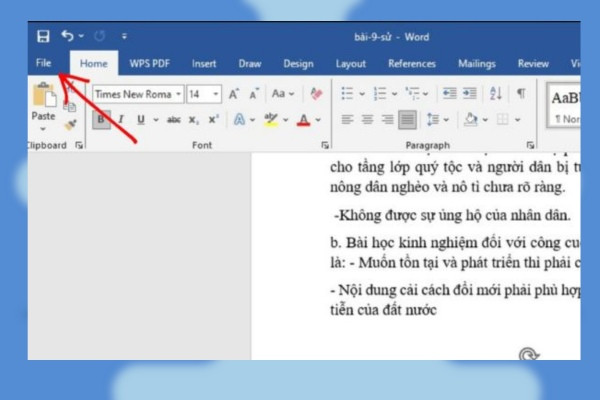Screen dimensions: 600x400
Task: Click the Paste clipboard icon
Action: (44, 95)
